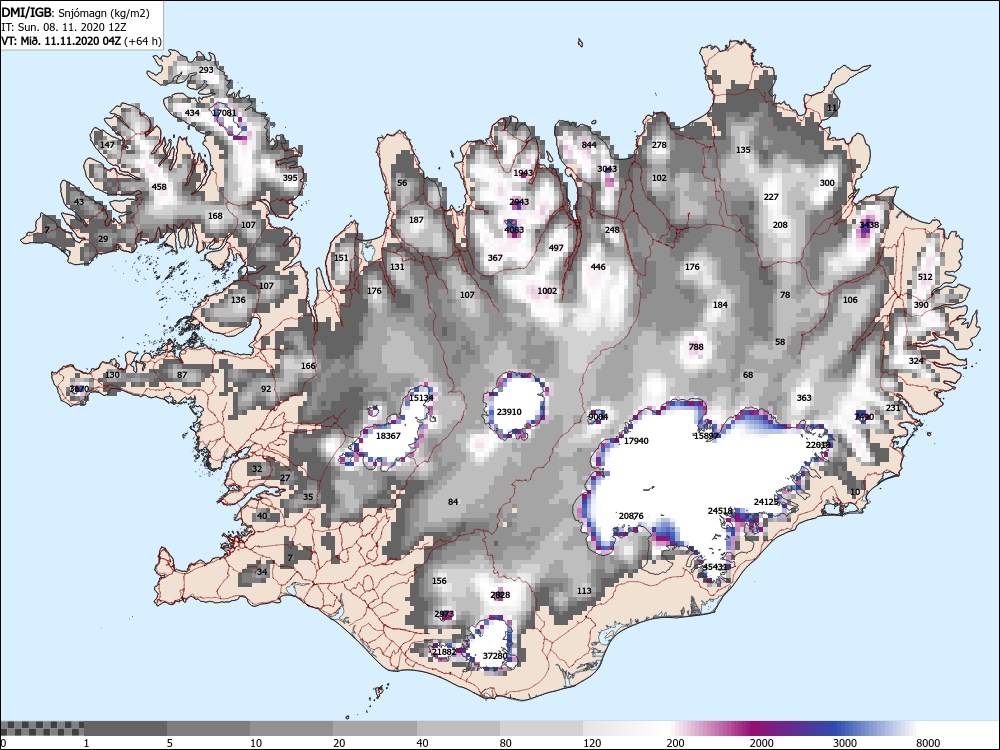Click the glacier value '15892'

click(x=706, y=436)
